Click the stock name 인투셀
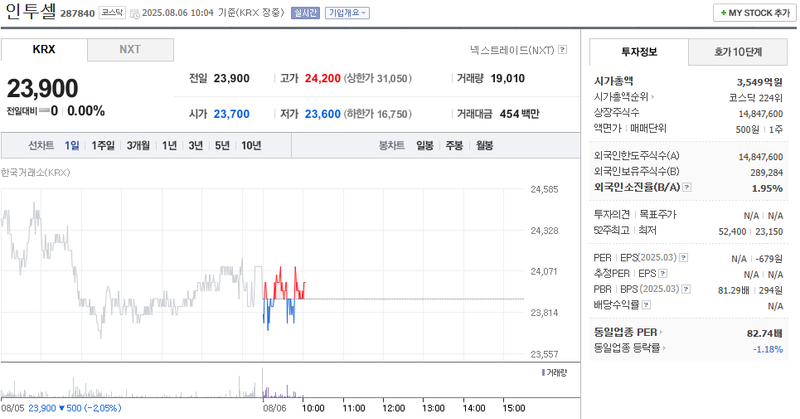This screenshot has width=800, height=419. pyautogui.click(x=31, y=12)
